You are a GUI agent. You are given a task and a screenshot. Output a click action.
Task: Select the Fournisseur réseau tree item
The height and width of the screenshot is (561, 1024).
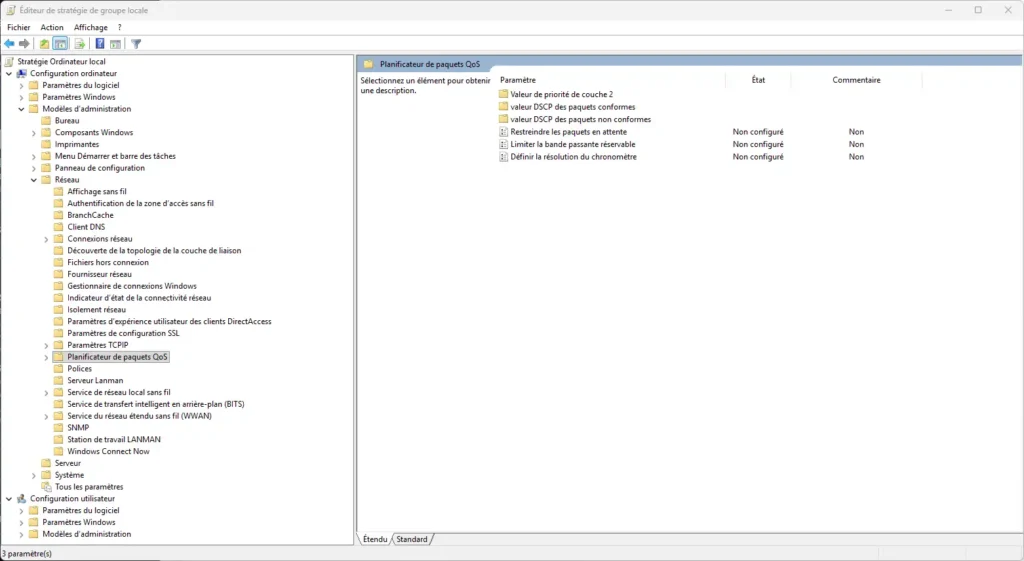tap(99, 274)
